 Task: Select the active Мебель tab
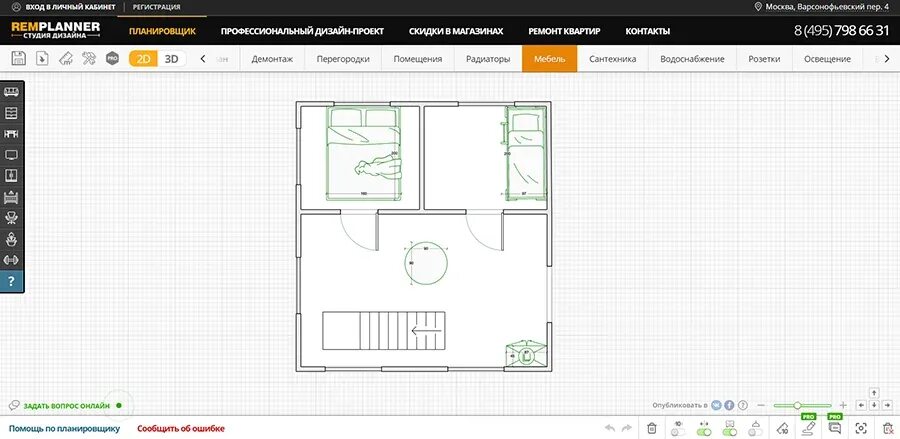(549, 59)
